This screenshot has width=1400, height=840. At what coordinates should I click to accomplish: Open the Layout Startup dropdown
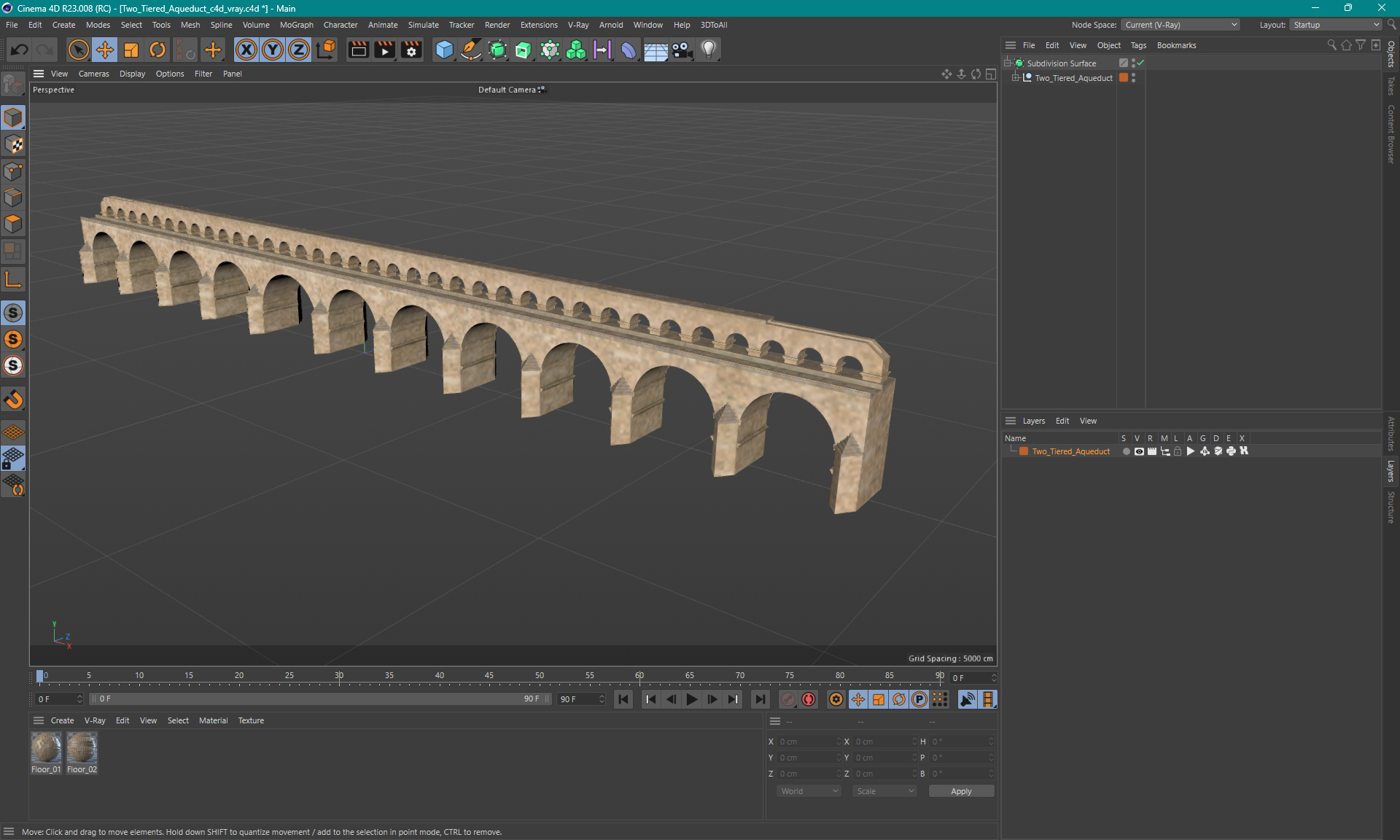pyautogui.click(x=1336, y=25)
